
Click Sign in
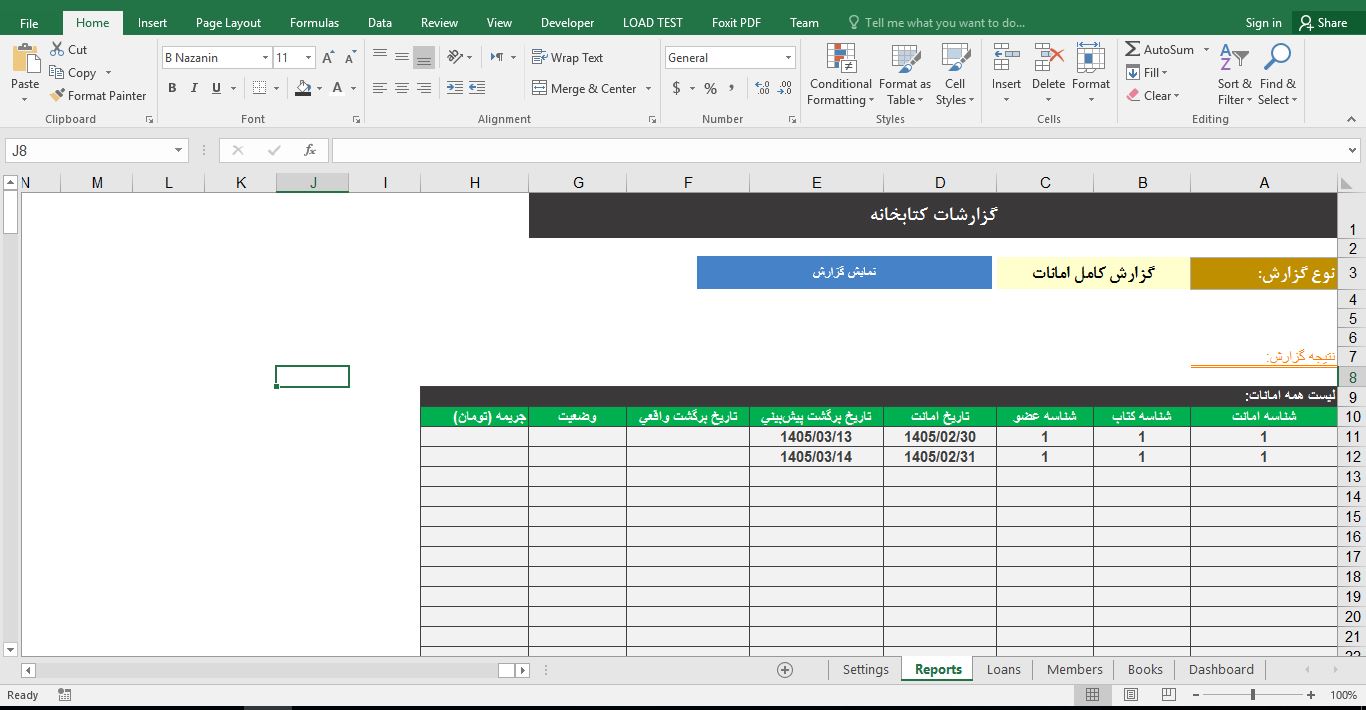[1263, 22]
